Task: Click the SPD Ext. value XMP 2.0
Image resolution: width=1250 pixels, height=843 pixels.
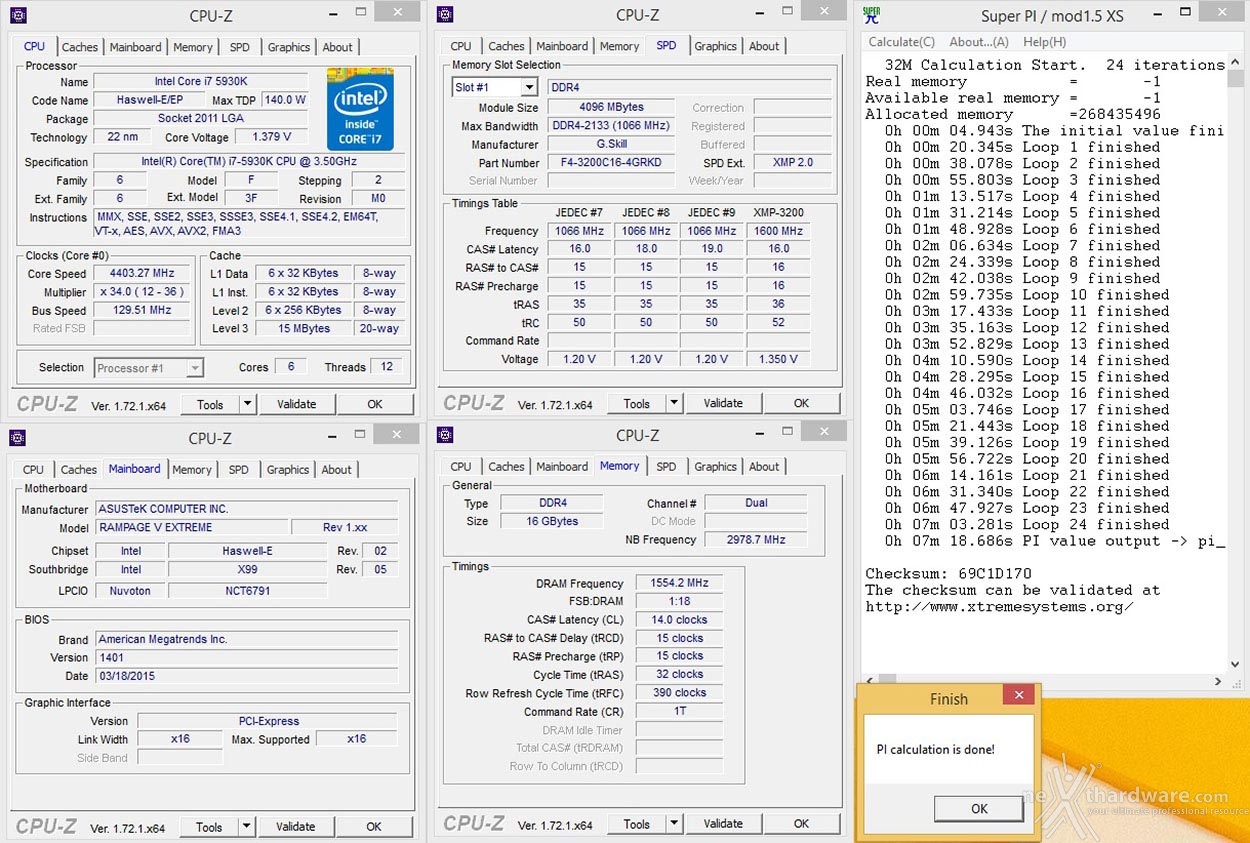Action: pos(792,163)
